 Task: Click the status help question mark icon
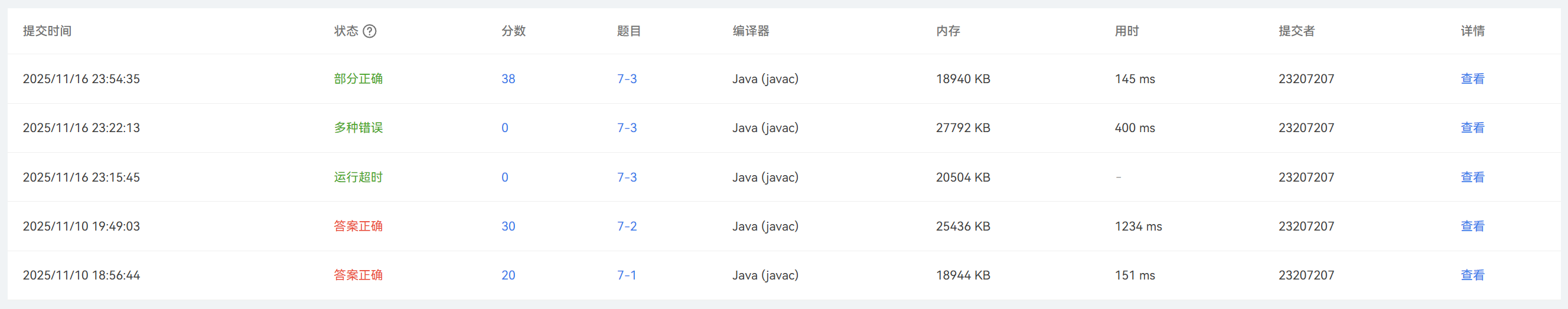pyautogui.click(x=370, y=31)
